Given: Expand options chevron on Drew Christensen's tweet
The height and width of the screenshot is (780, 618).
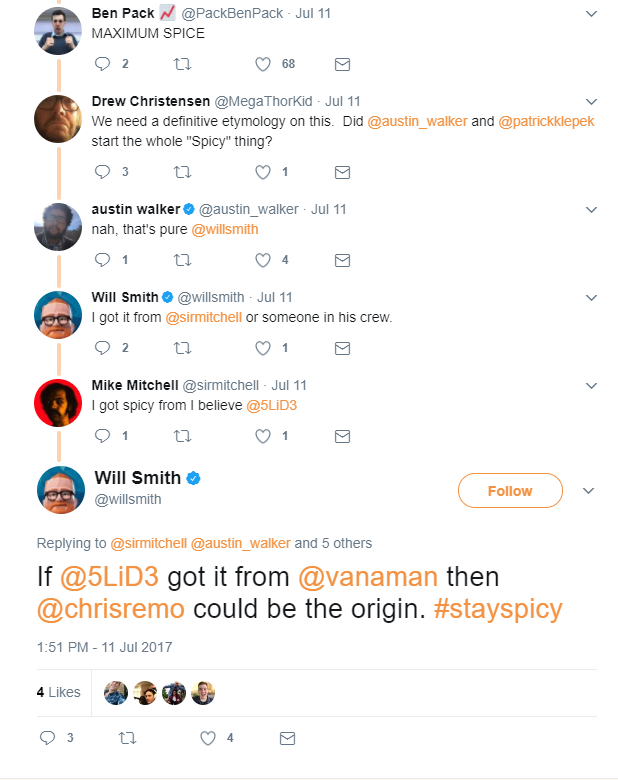Looking at the screenshot, I should [x=591, y=101].
